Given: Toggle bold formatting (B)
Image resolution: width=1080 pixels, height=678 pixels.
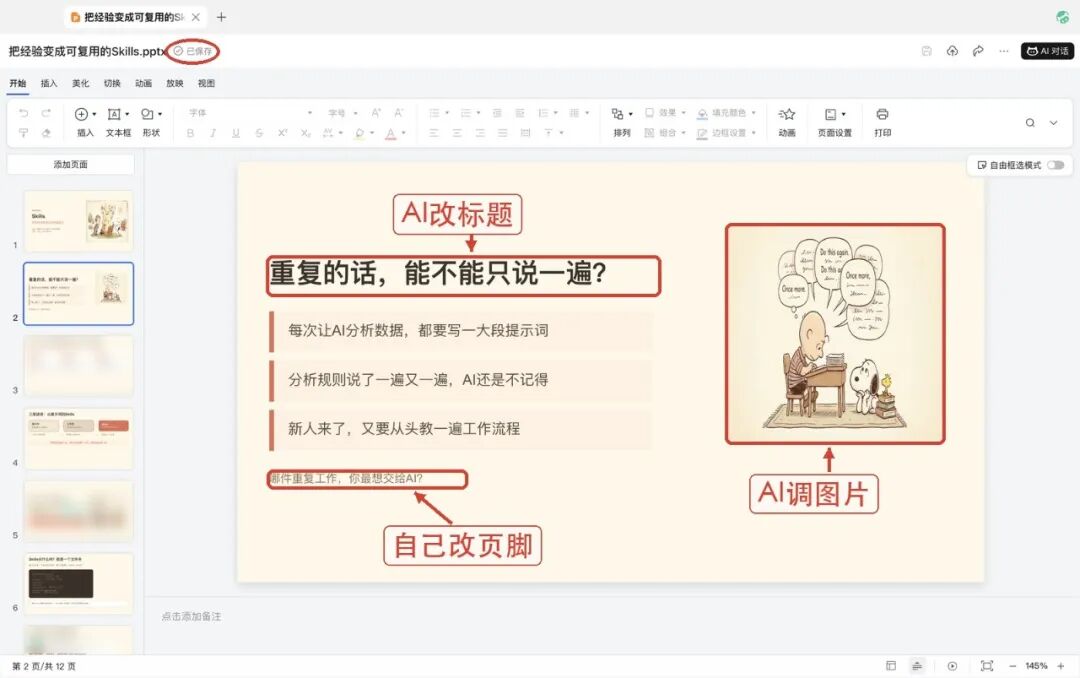Looking at the screenshot, I should [190, 133].
